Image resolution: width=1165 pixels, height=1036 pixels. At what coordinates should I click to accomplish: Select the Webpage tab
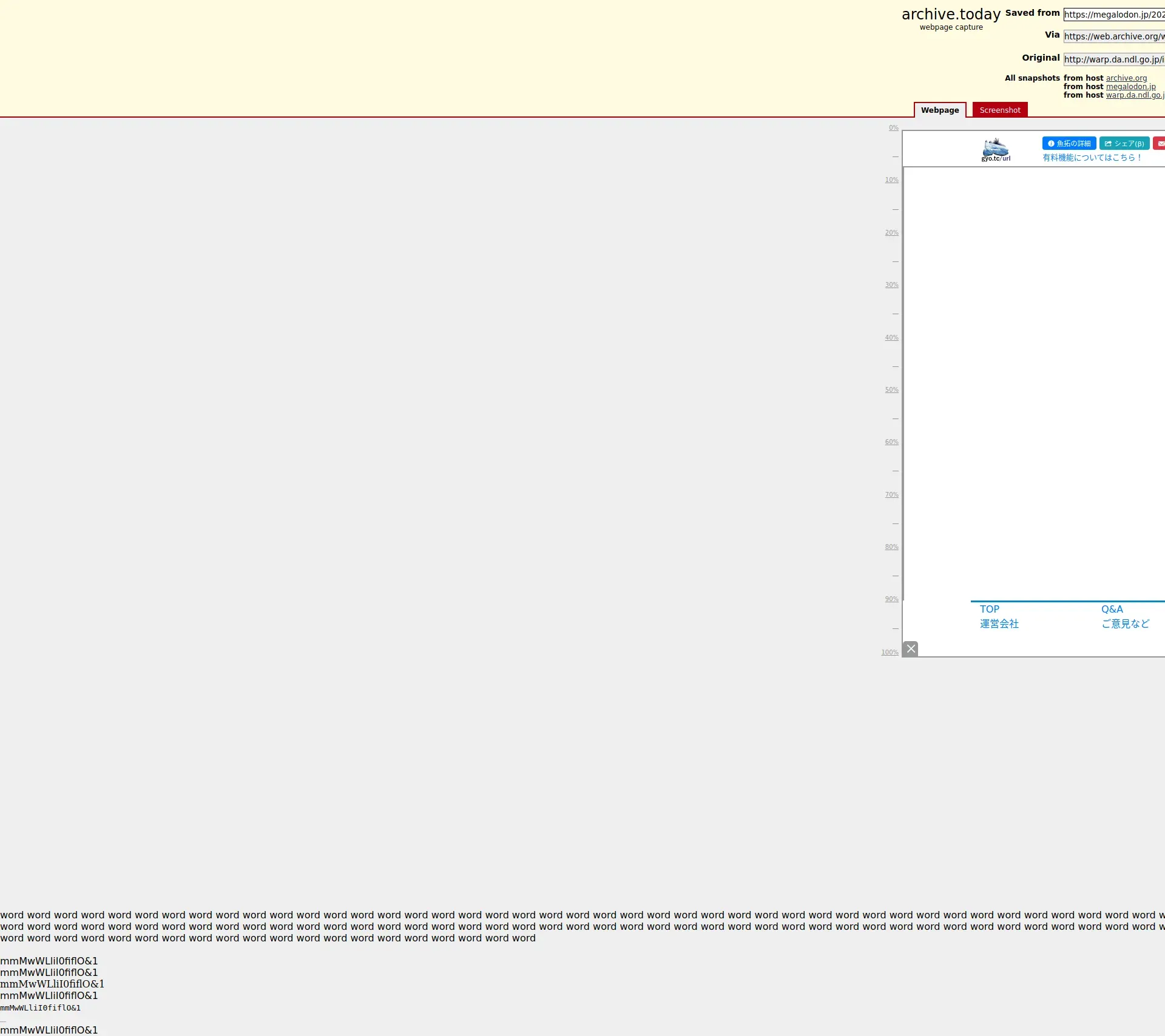click(x=939, y=110)
